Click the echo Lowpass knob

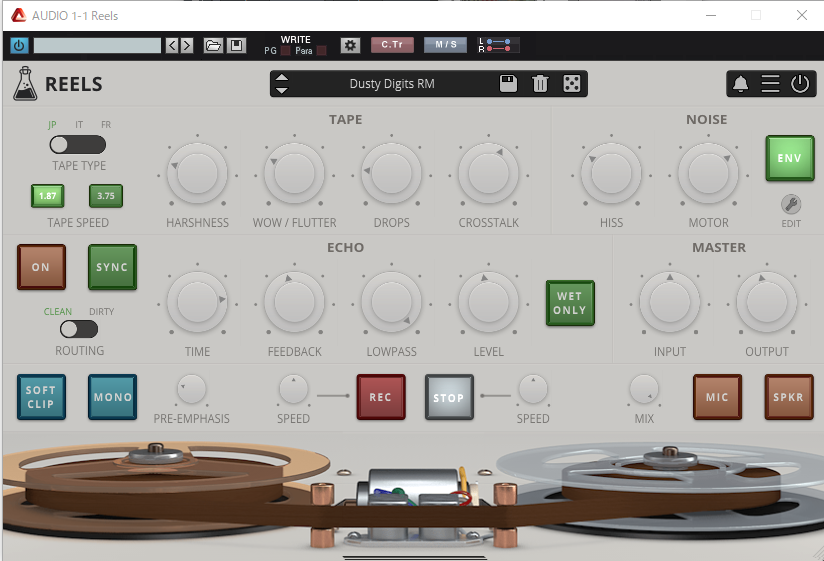[x=392, y=302]
